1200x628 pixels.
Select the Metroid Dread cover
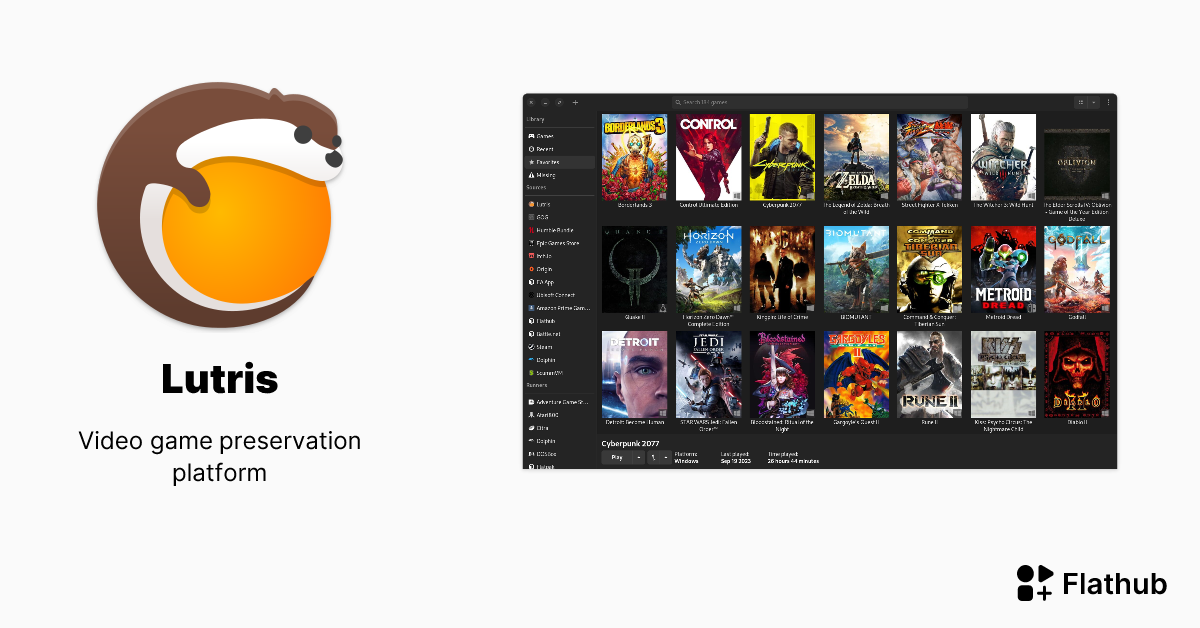1003,269
